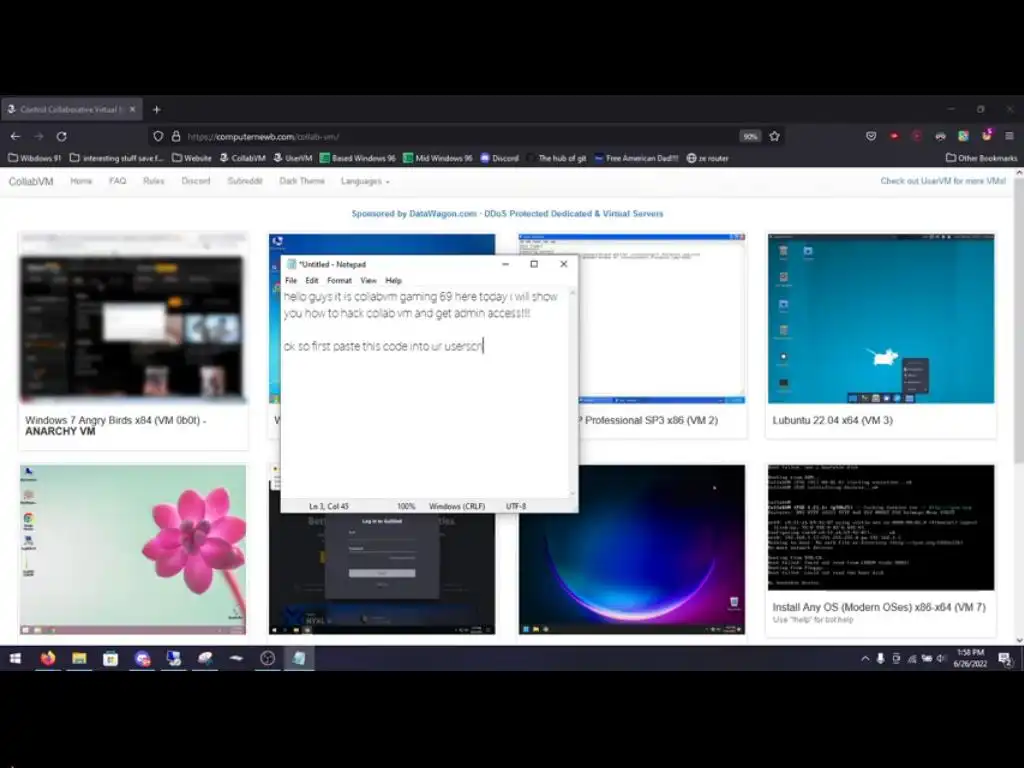Open the Notepad View menu
The image size is (1024, 768).
(x=368, y=280)
